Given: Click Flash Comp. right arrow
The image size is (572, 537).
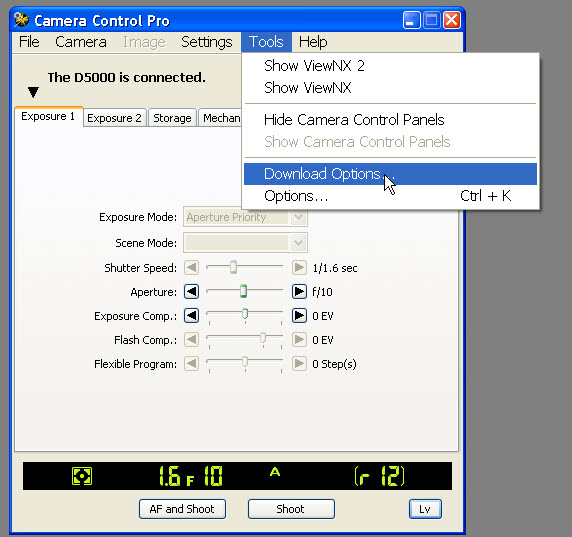Looking at the screenshot, I should (x=299, y=340).
